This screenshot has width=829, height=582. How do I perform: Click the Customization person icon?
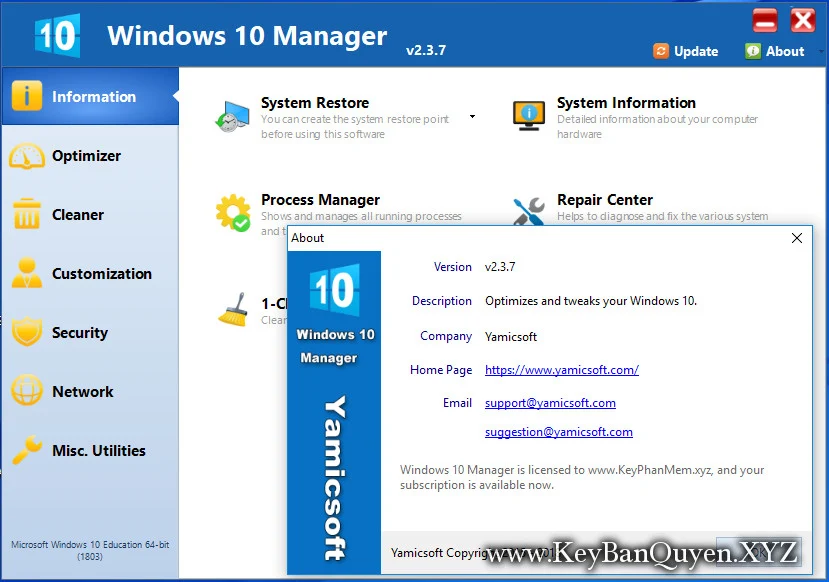pos(26,273)
